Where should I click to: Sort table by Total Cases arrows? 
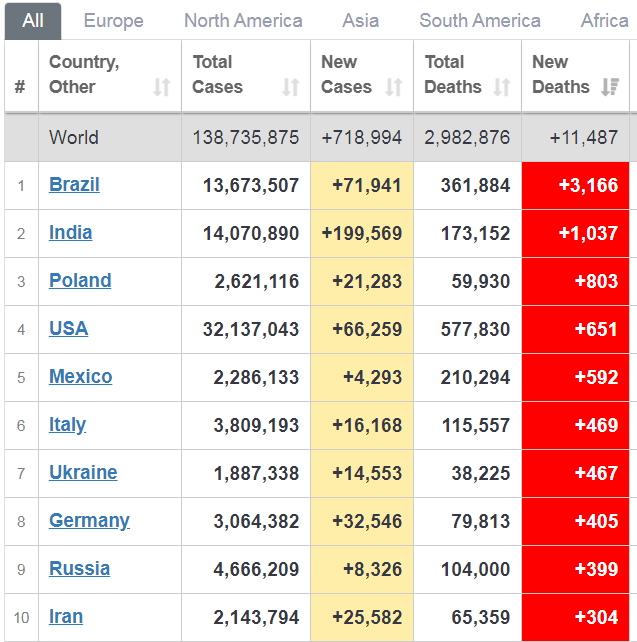291,88
